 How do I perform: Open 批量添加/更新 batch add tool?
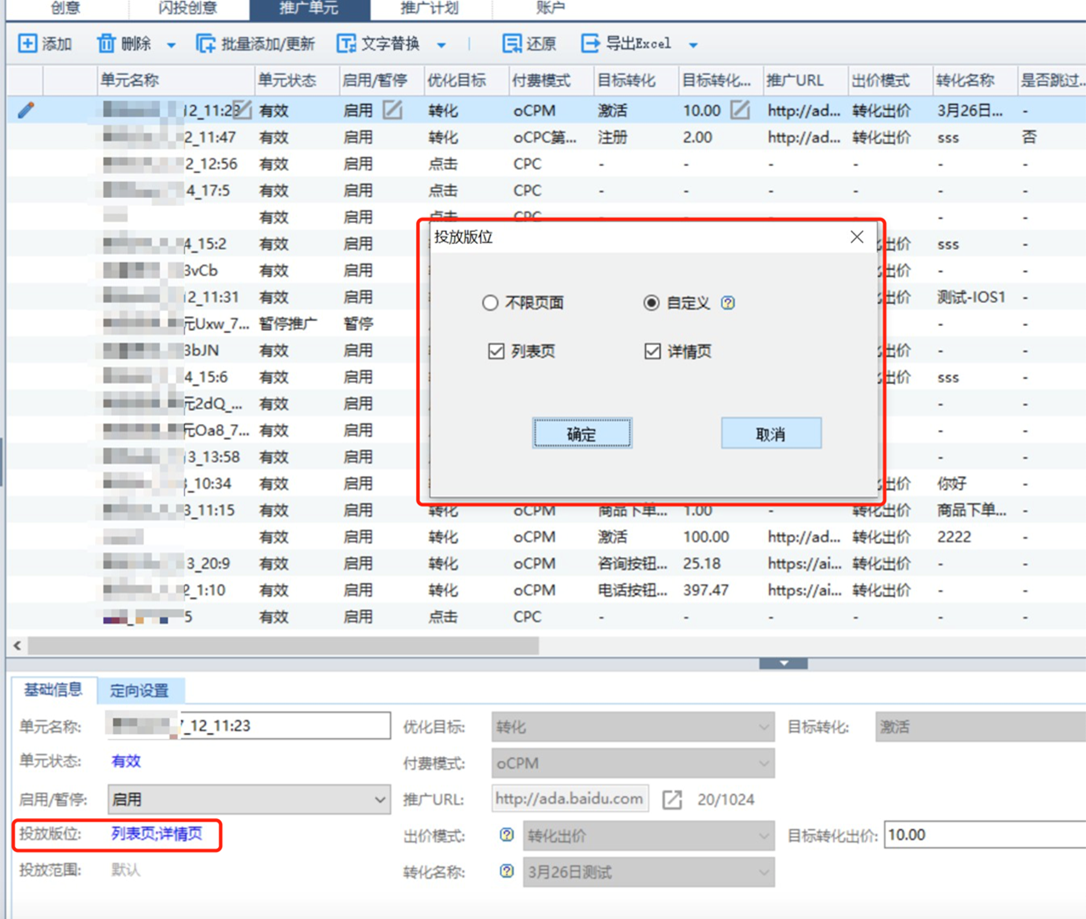pos(206,44)
